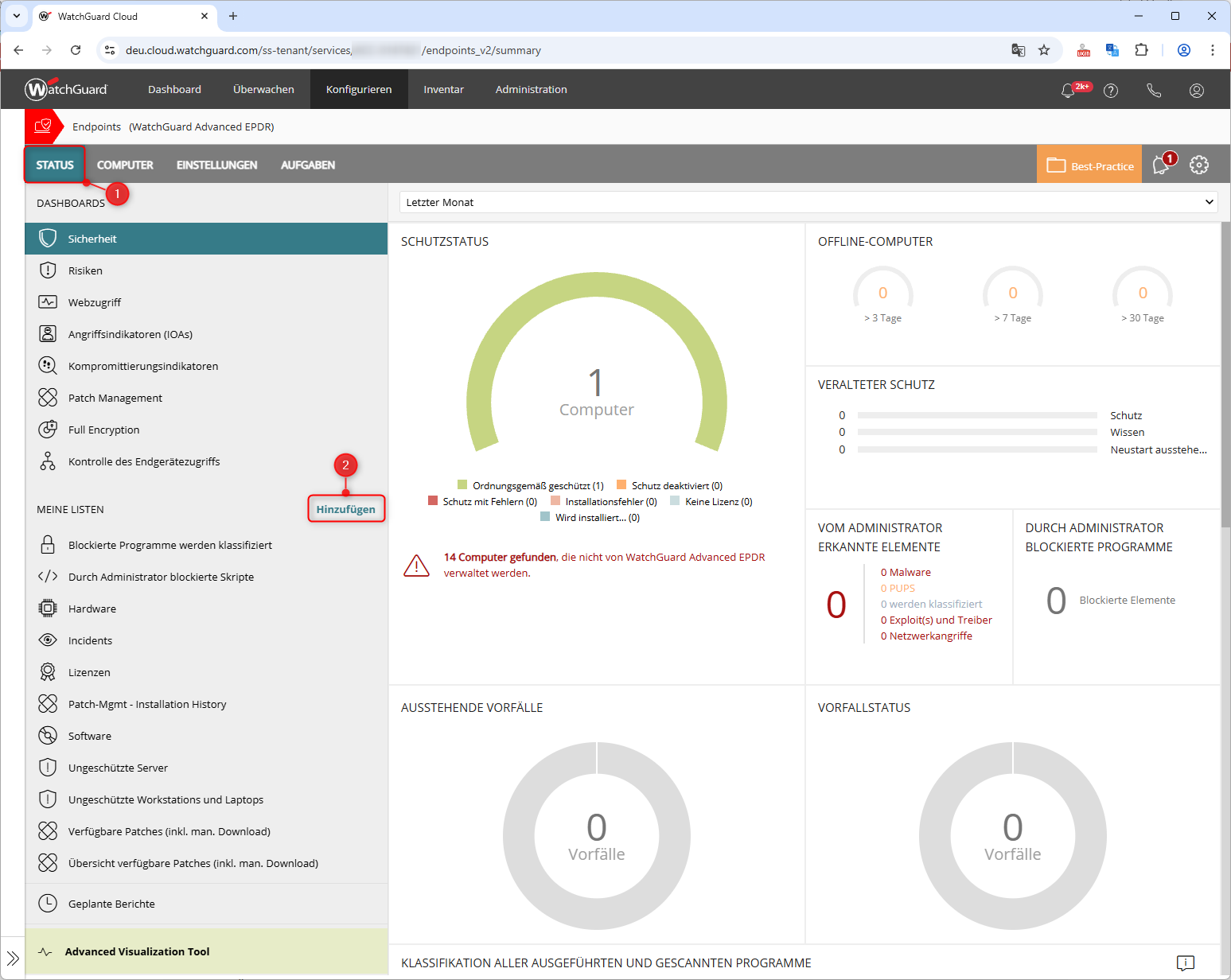Open the browser tab search dropdown arrow
The image size is (1231, 980).
(16, 16)
